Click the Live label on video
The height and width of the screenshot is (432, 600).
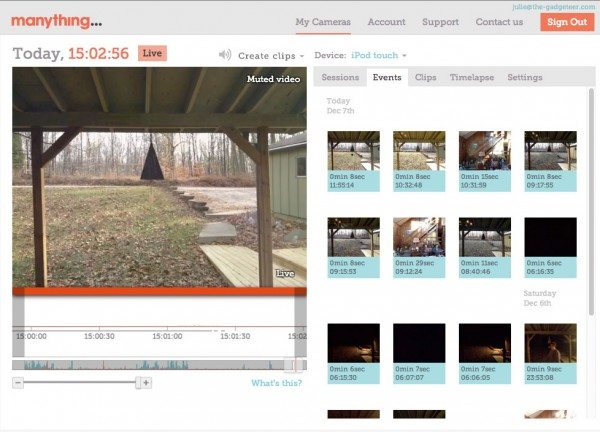[x=285, y=273]
